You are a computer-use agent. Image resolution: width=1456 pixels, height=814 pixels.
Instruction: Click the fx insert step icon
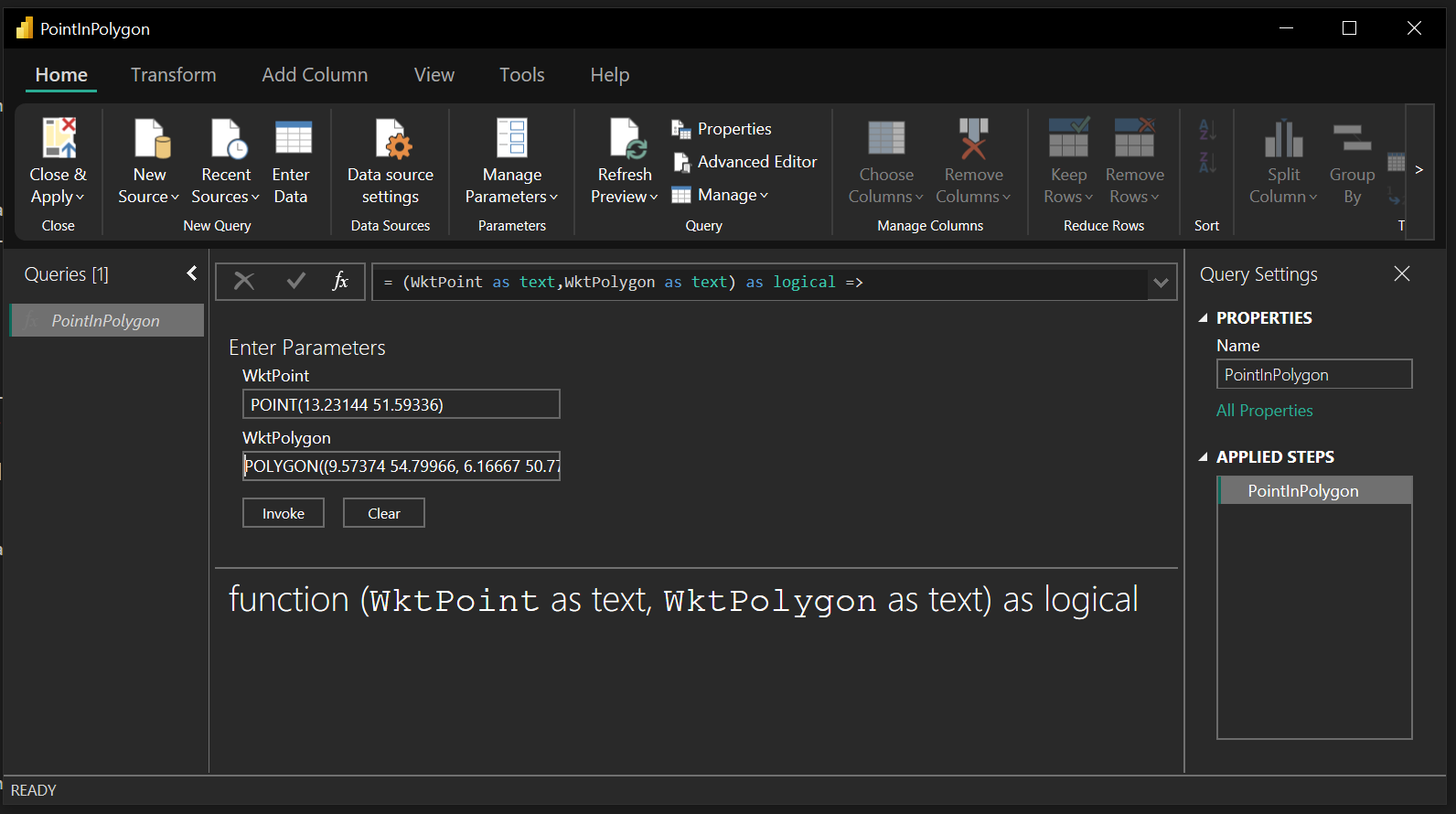[340, 282]
